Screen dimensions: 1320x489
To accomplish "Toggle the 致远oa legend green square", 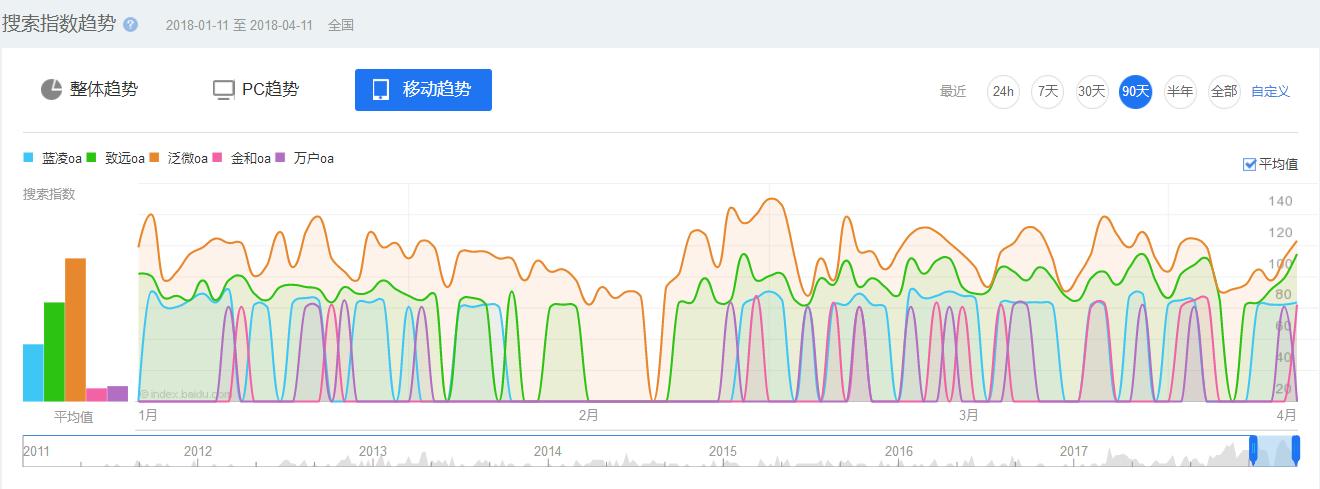I will [91, 157].
